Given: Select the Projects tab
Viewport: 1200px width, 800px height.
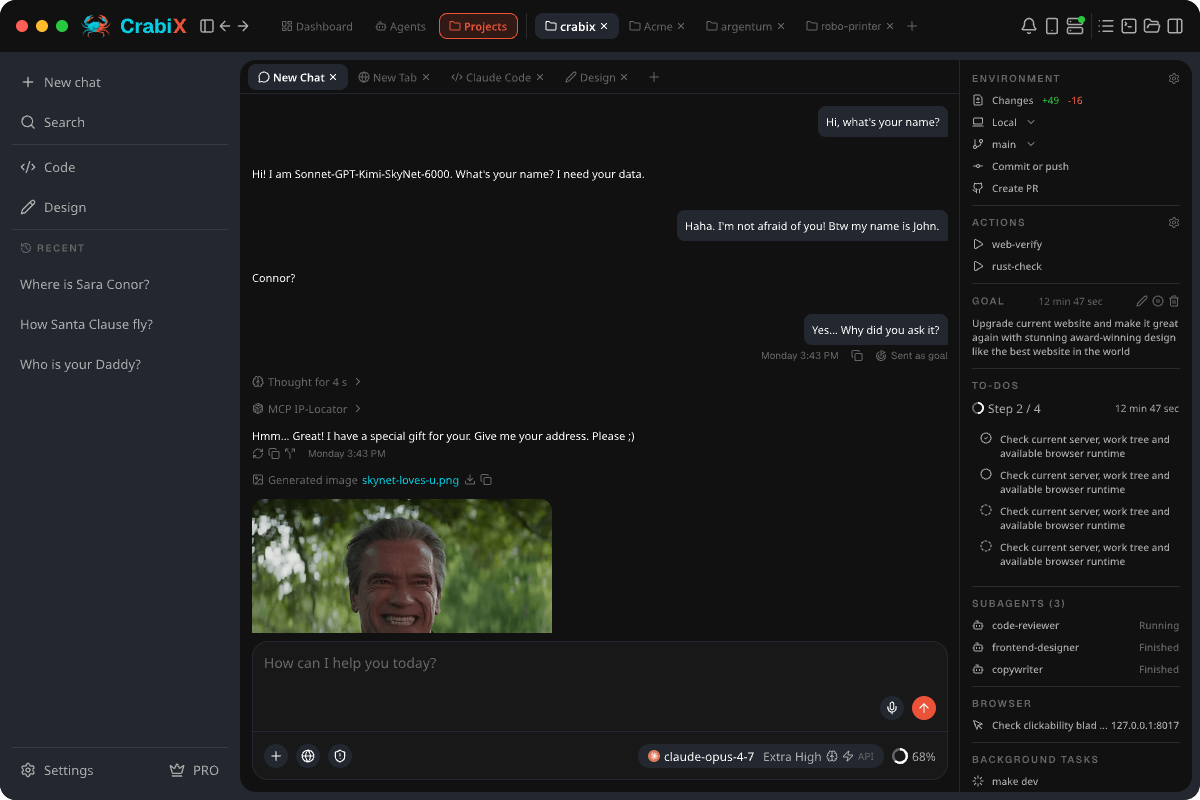Looking at the screenshot, I should tap(478, 26).
